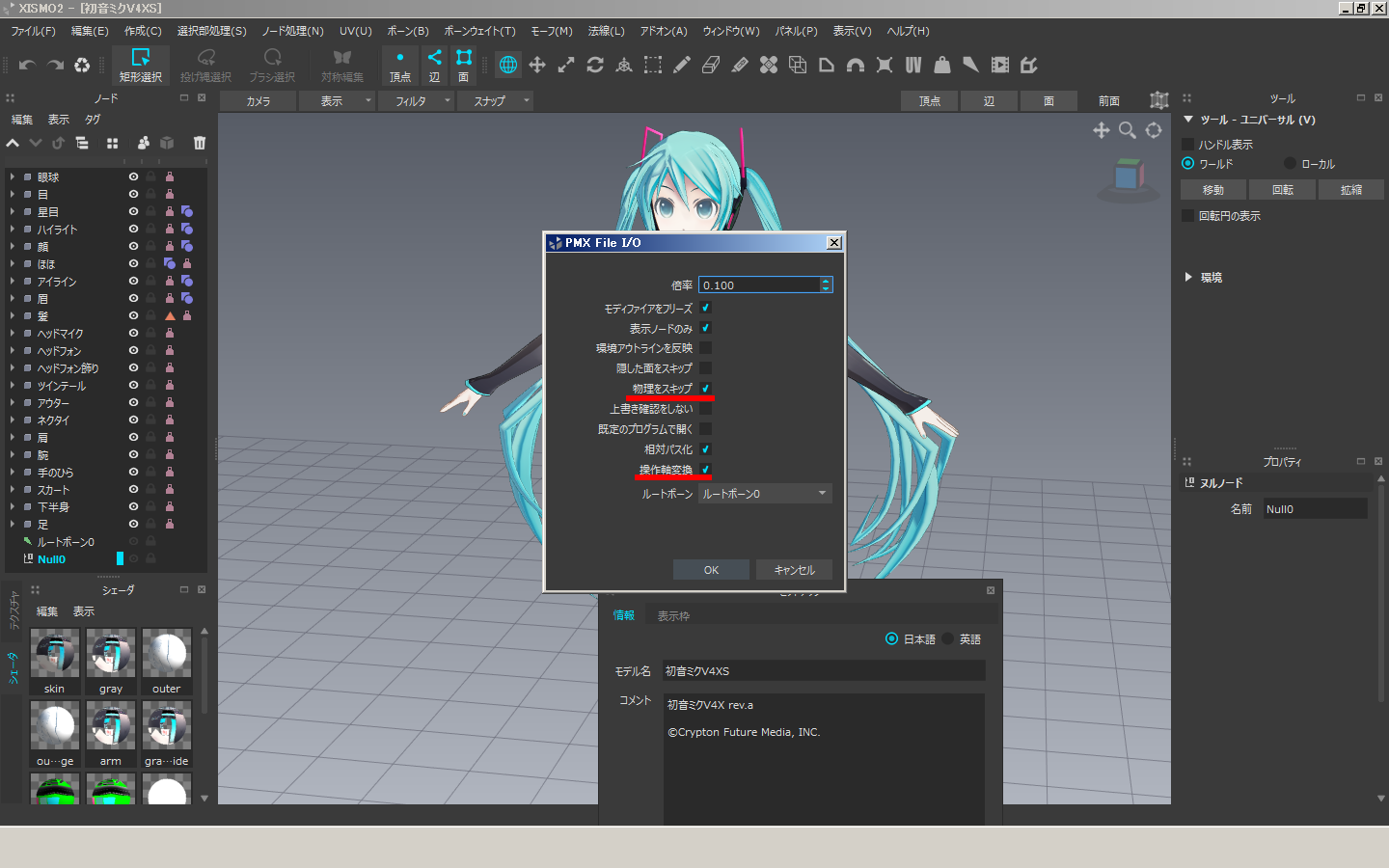The width and height of the screenshot is (1389, 868).
Task: Select the circular-arrows rotate tool icon
Action: coord(595,65)
